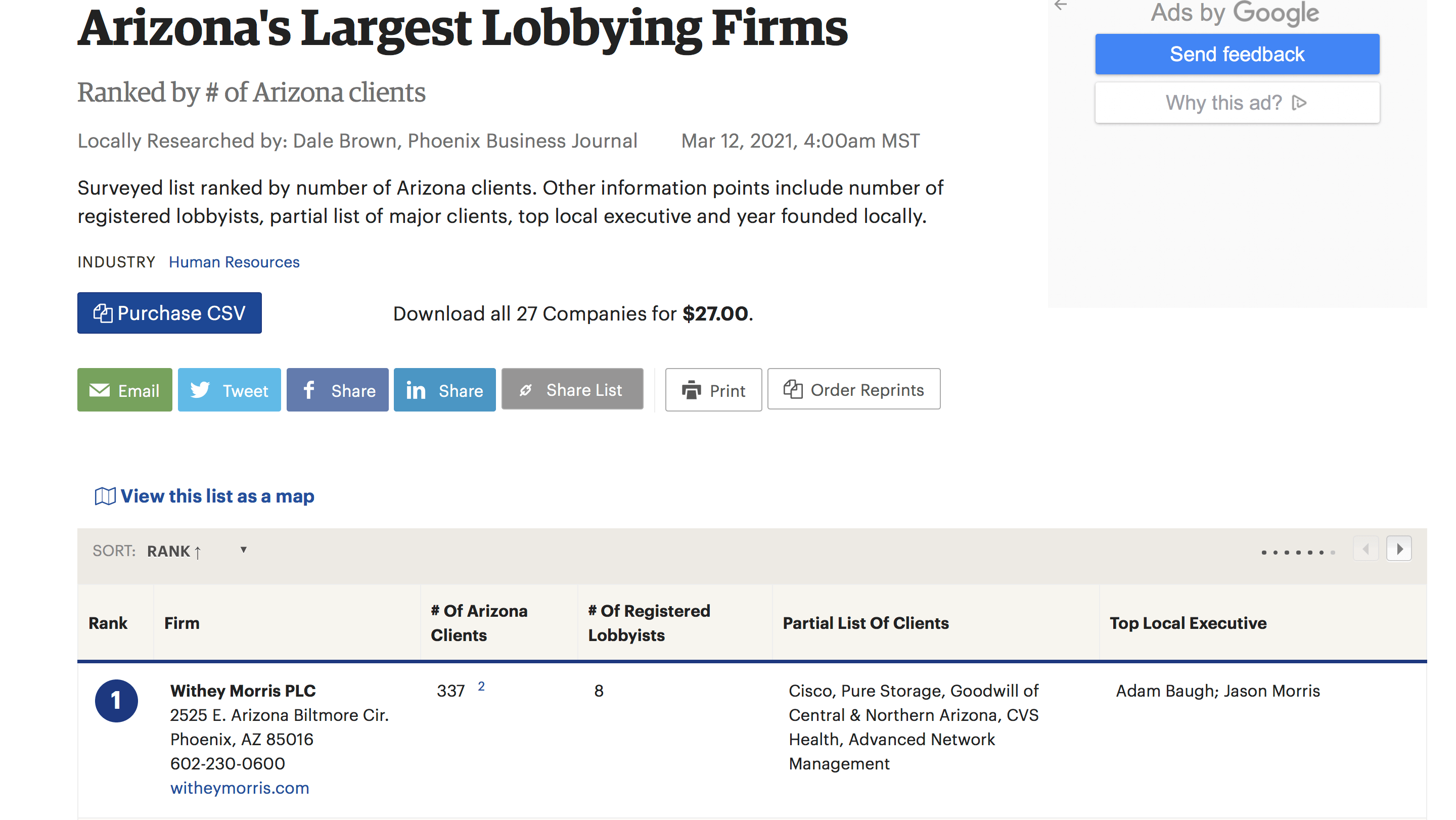Viewport: 1456px width, 820px height.
Task: Go to next table columns arrow
Action: coord(1399,549)
